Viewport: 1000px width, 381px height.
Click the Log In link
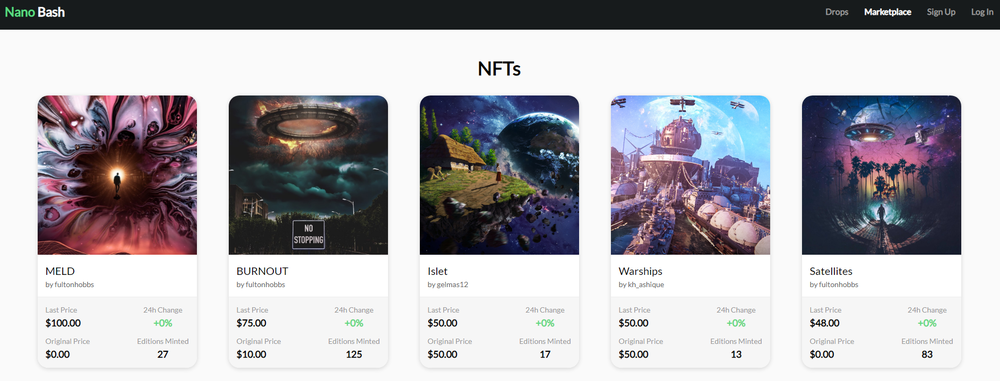982,12
